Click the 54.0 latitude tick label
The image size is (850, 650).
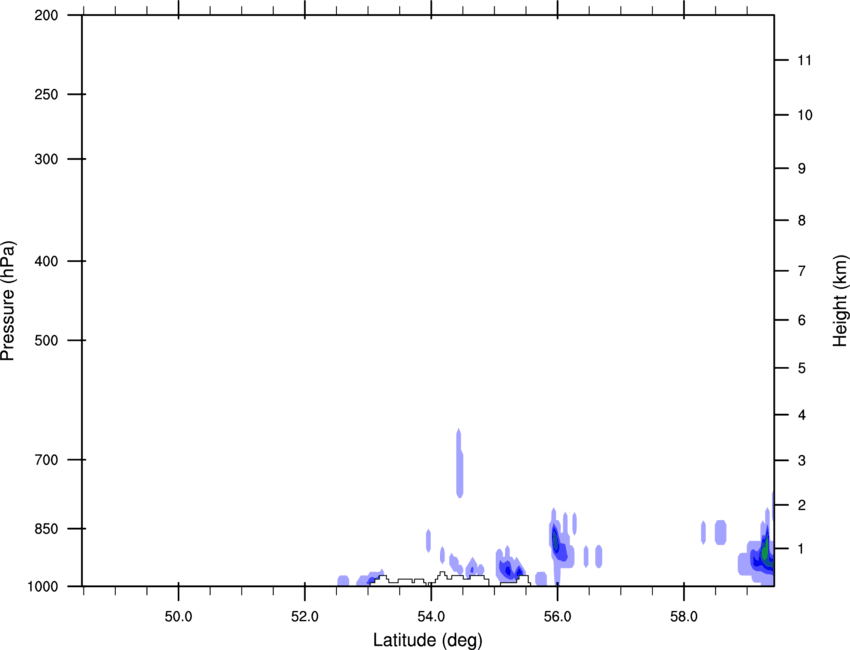431,612
